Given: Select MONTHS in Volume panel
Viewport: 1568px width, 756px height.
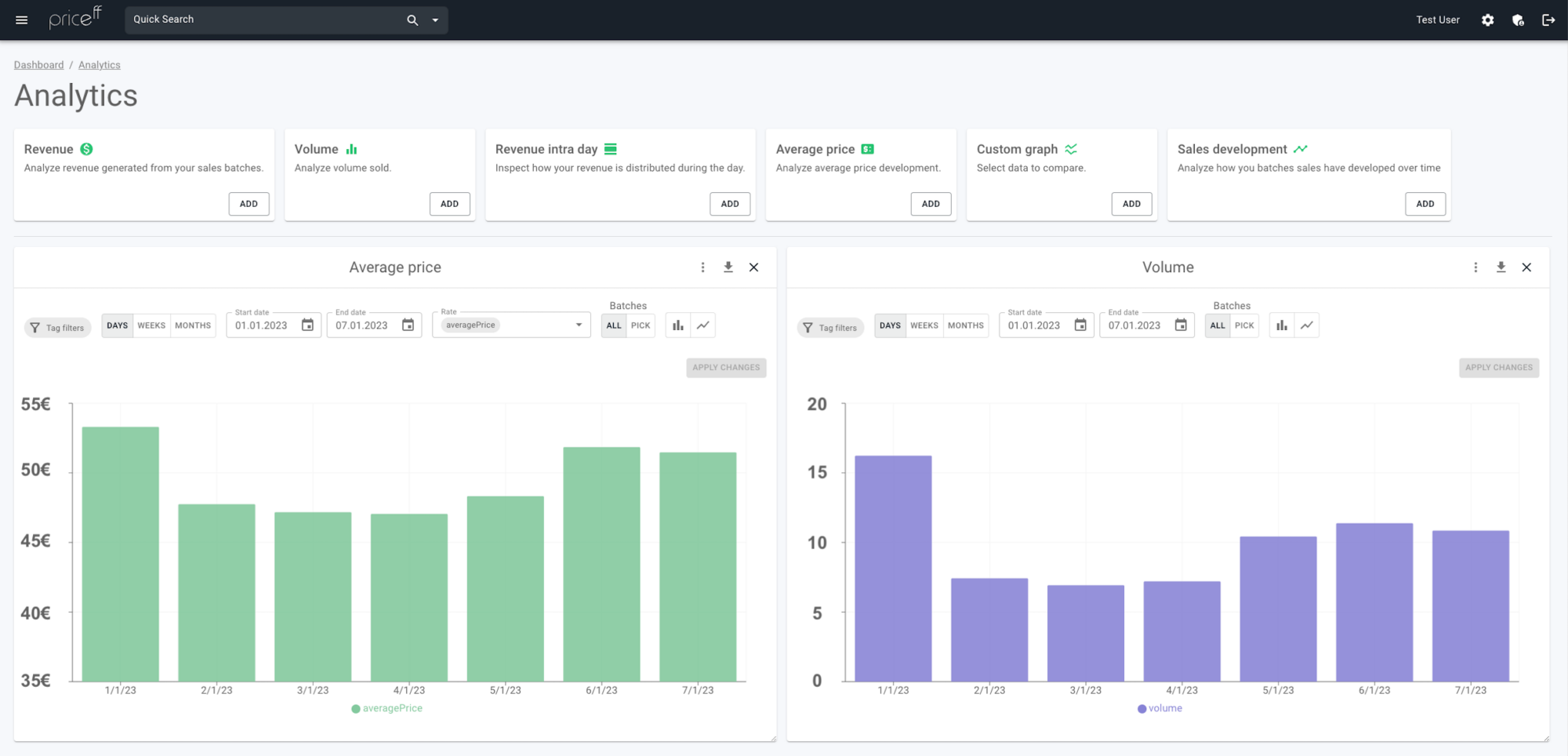Looking at the screenshot, I should click(966, 325).
